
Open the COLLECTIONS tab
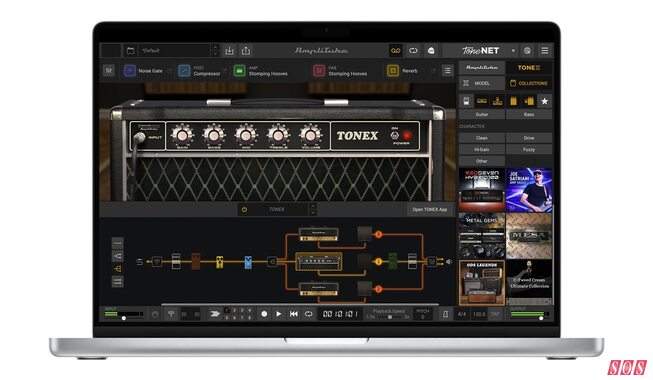click(529, 83)
